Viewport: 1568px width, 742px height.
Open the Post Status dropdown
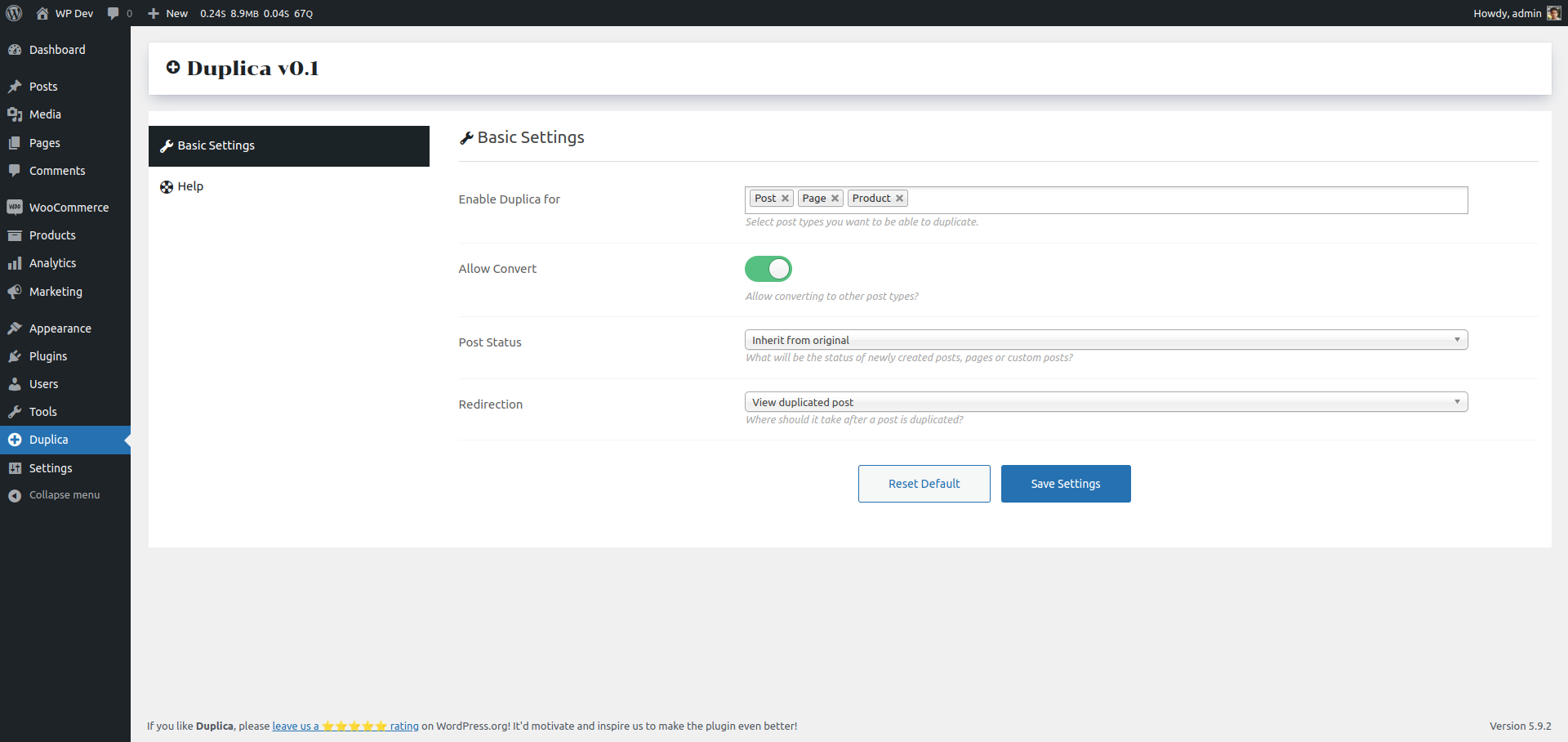point(1106,340)
